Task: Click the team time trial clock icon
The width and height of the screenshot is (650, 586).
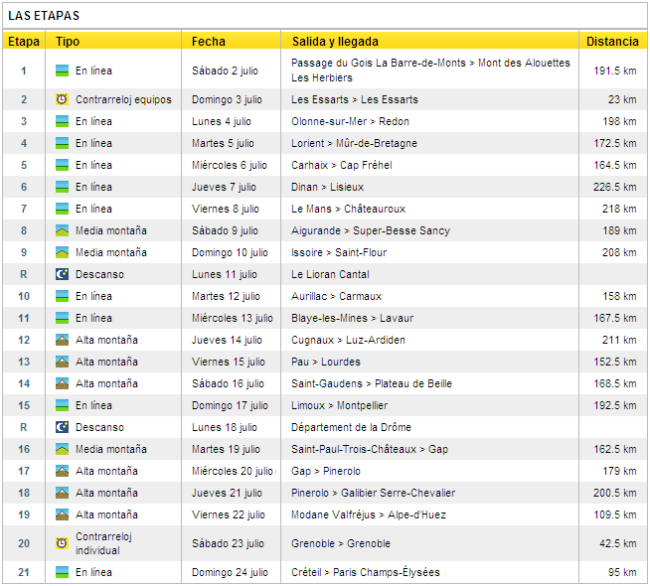Action: (62, 100)
